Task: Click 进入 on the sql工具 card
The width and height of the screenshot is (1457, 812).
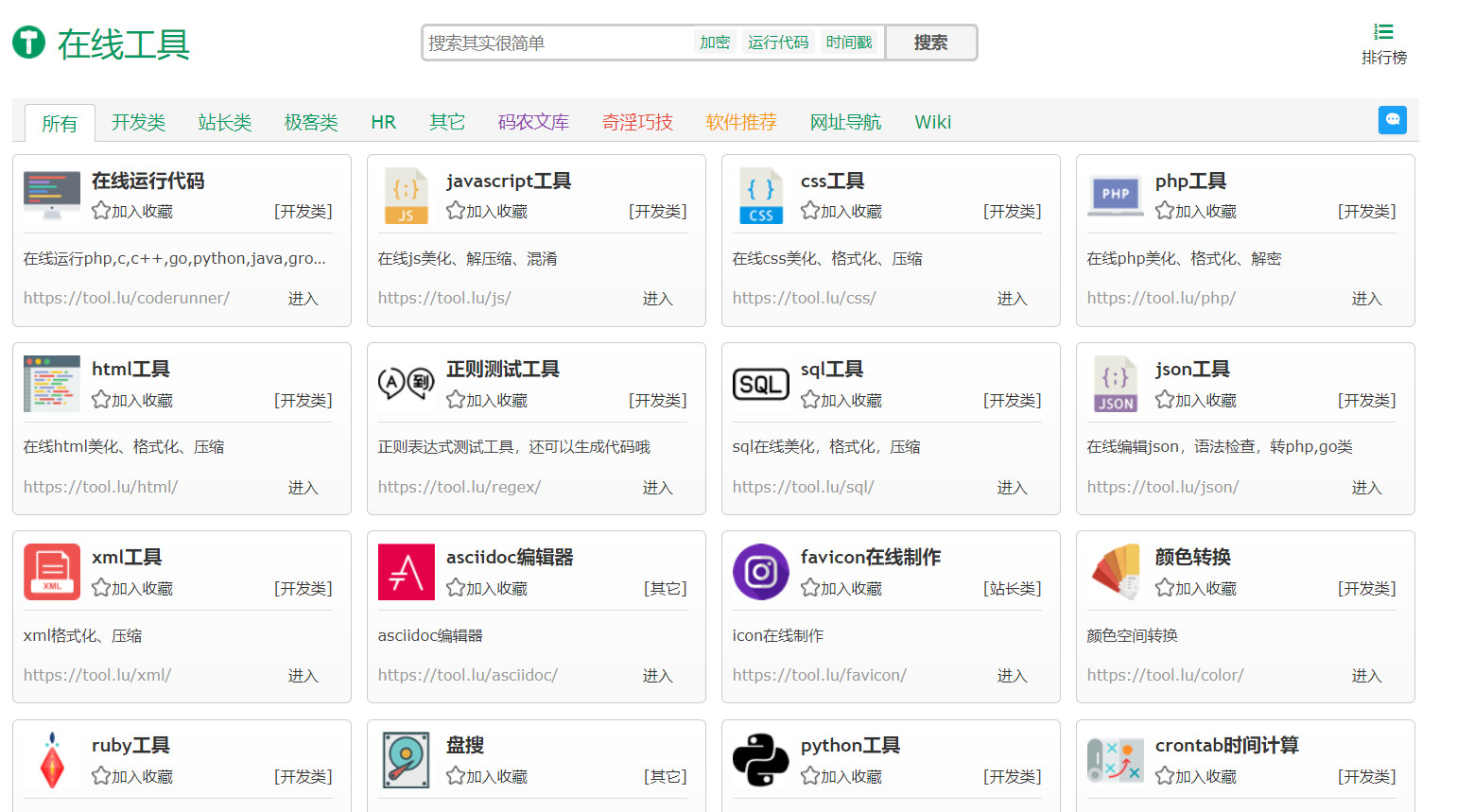Action: click(x=1012, y=488)
